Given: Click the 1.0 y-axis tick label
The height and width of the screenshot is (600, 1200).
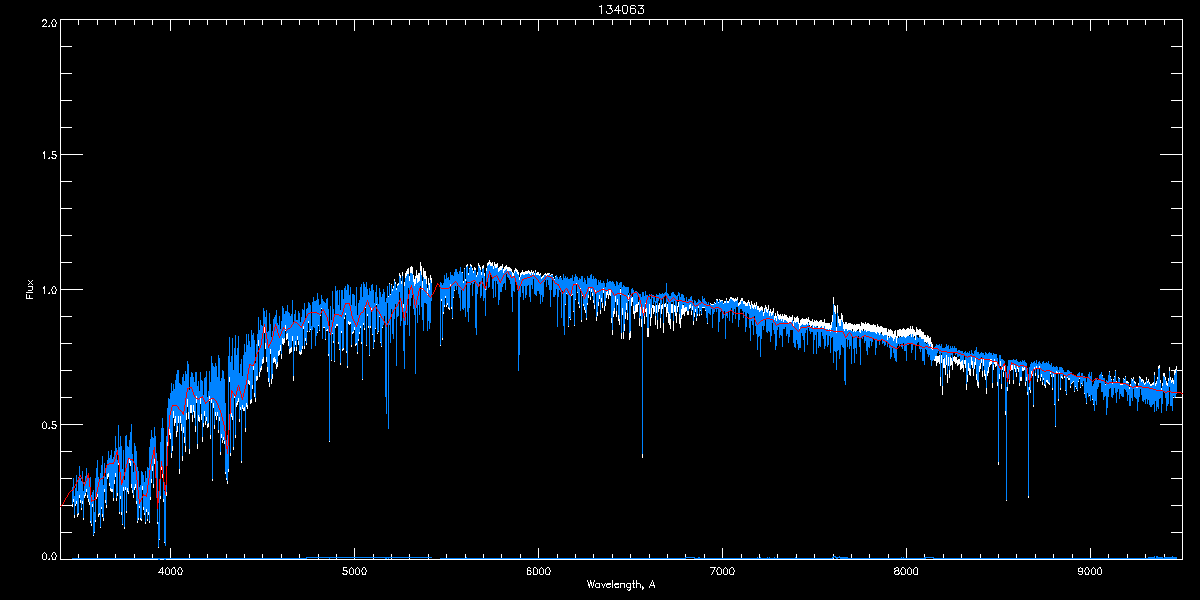Looking at the screenshot, I should click(x=47, y=290).
